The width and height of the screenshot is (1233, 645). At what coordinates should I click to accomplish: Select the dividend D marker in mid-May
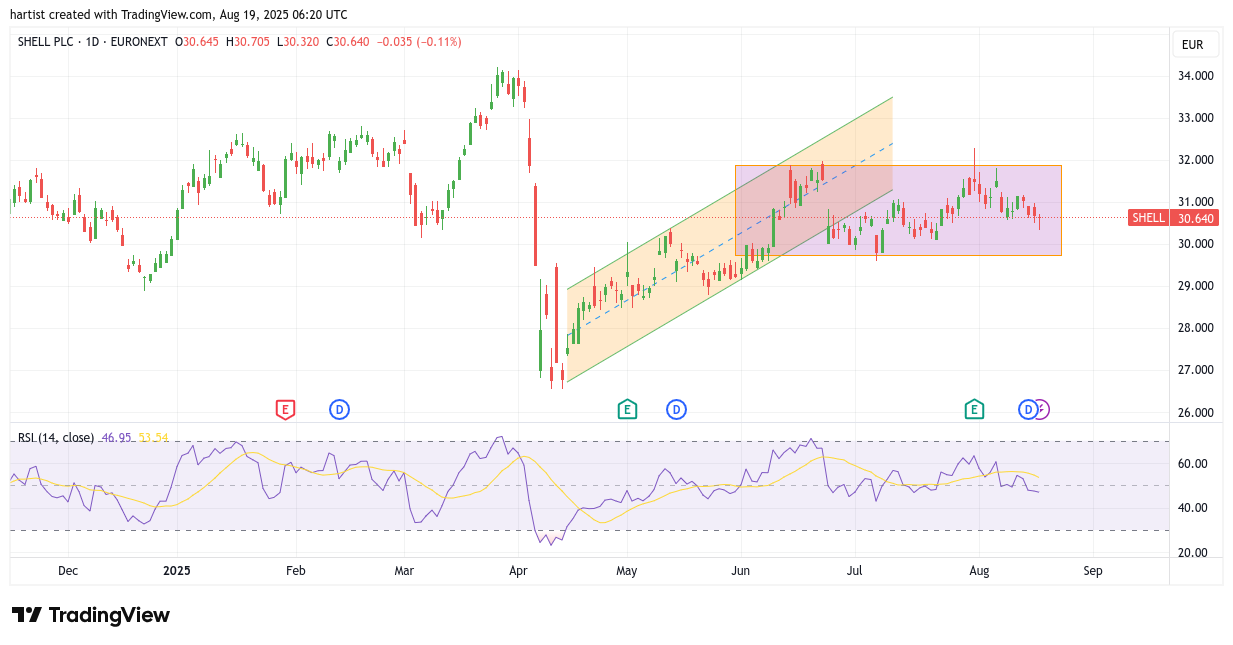click(x=676, y=409)
